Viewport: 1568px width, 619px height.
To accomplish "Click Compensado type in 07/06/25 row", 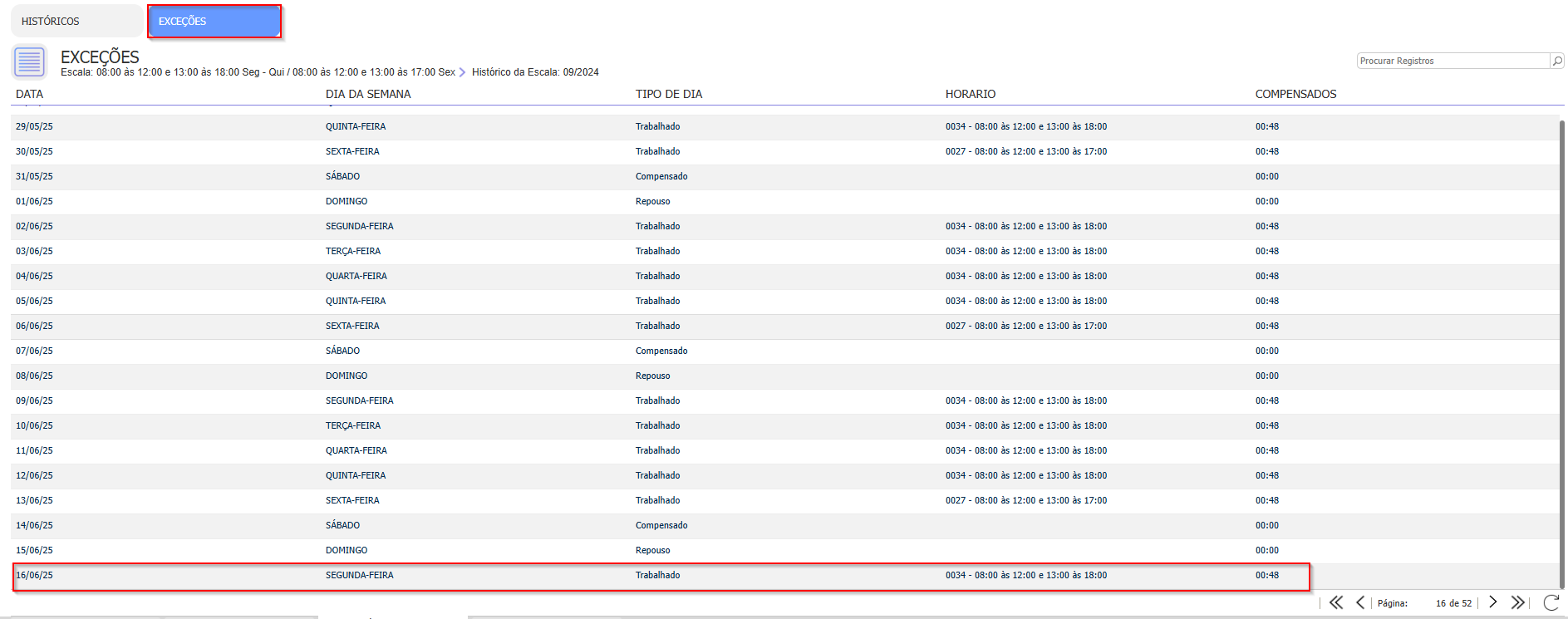I will pos(661,351).
